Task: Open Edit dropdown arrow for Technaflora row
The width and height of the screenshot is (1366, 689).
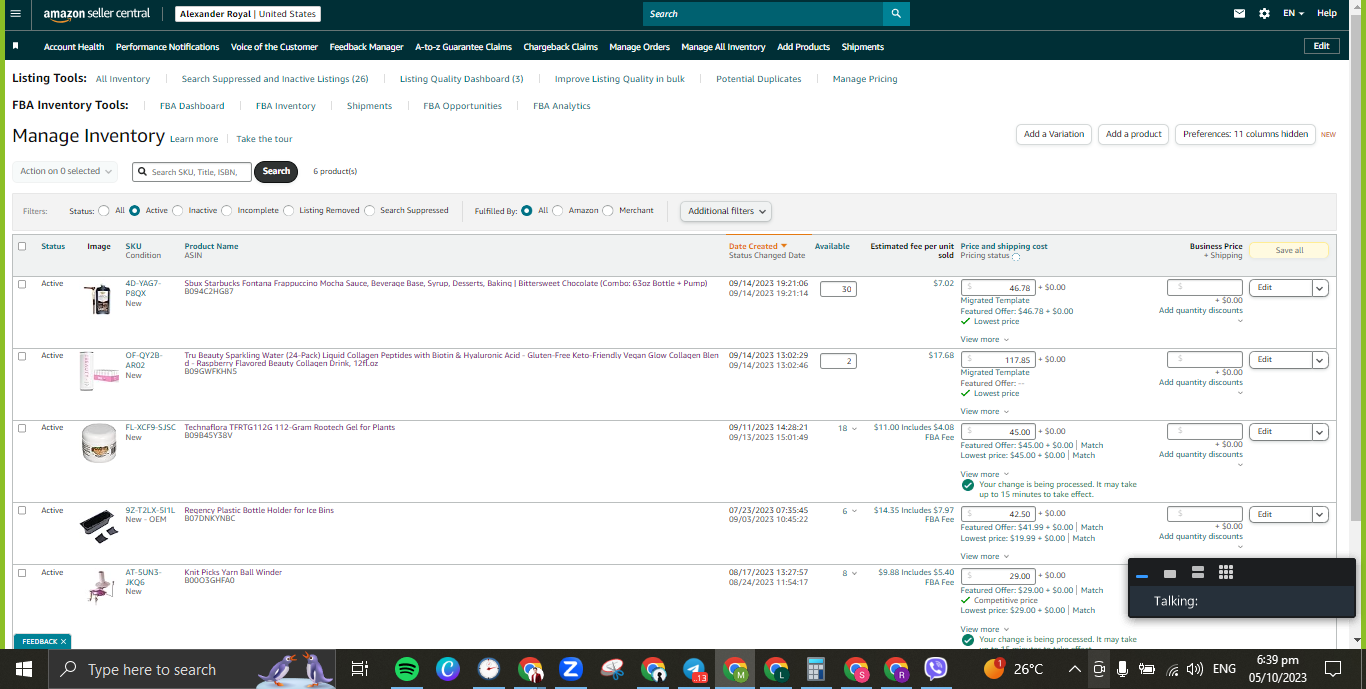Action: [1320, 432]
